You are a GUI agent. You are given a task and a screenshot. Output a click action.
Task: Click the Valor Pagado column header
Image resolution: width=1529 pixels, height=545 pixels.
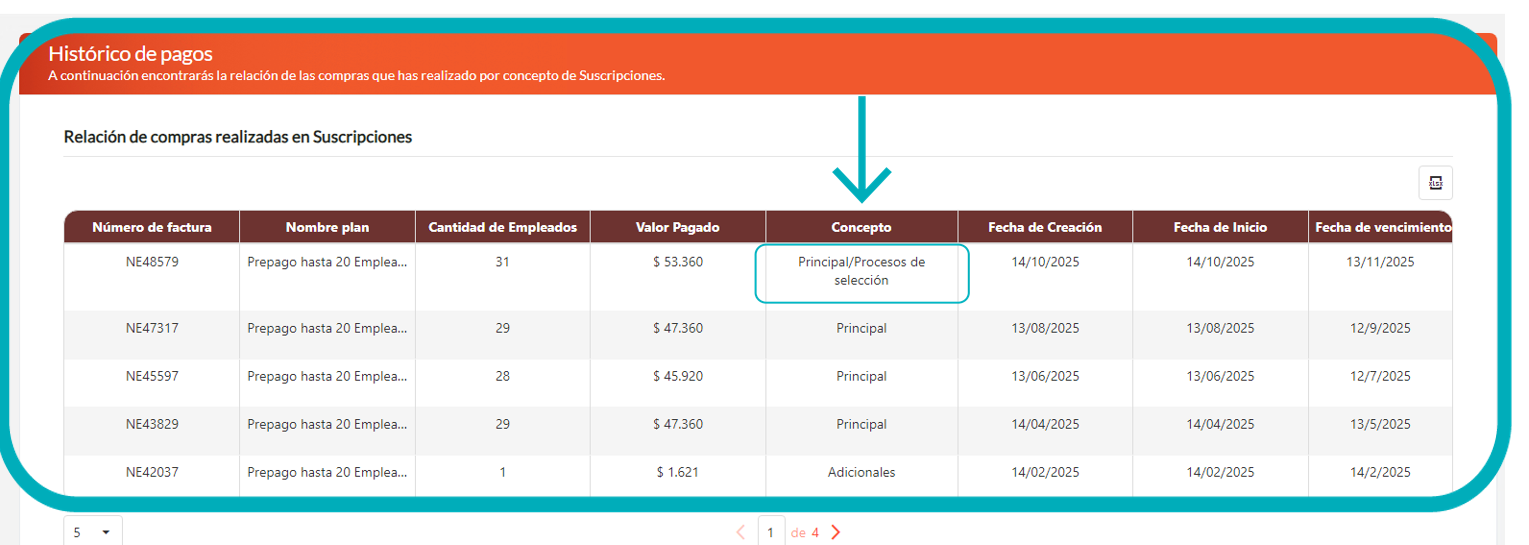point(677,227)
